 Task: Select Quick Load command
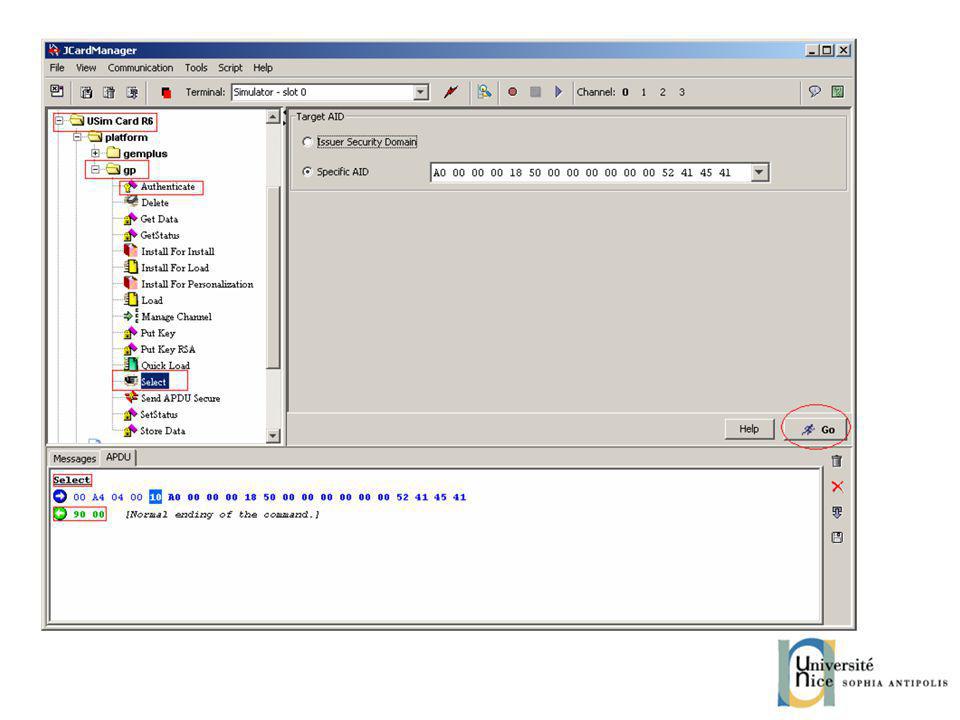coord(165,366)
